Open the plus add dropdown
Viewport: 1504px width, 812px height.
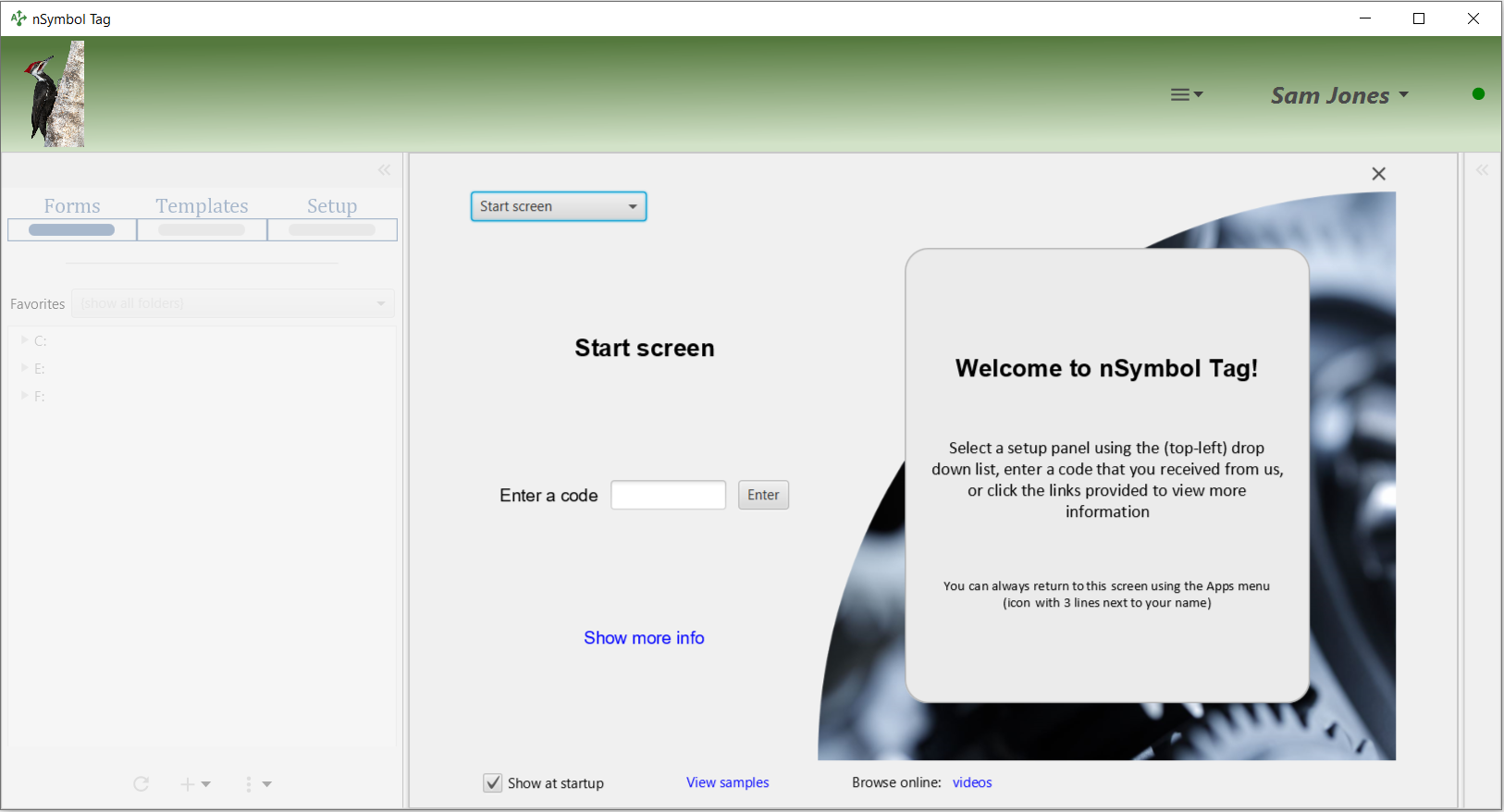tap(195, 784)
